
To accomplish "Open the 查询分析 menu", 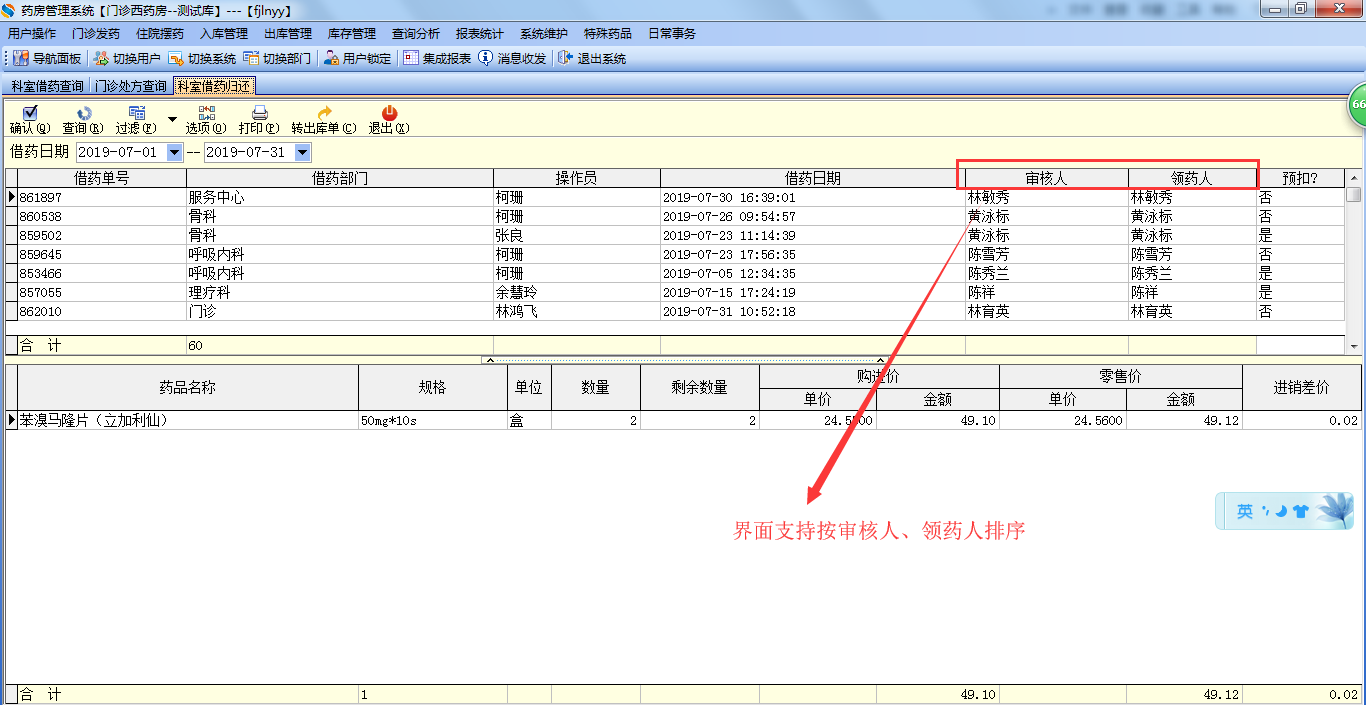I will [416, 34].
